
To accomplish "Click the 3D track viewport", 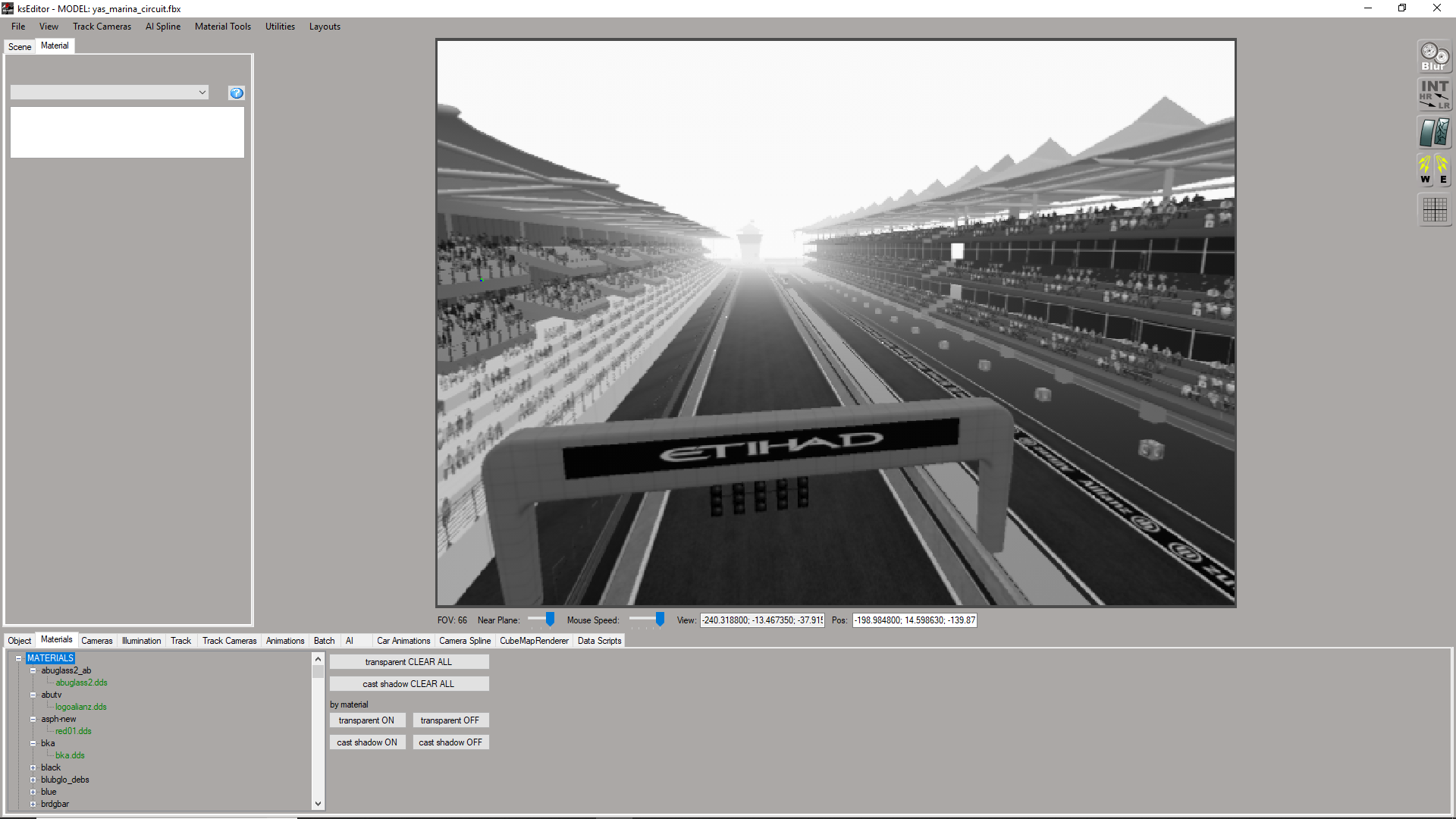I will [836, 323].
